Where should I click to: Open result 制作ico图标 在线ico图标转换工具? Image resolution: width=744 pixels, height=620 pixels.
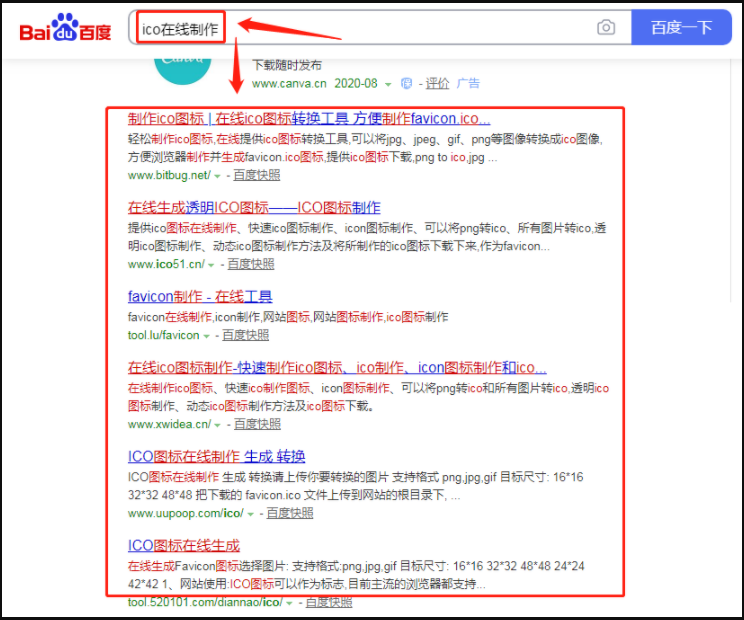click(309, 118)
